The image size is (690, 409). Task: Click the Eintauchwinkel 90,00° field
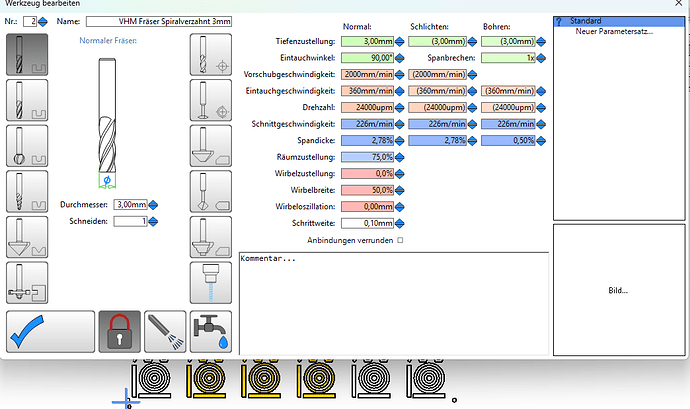coord(367,58)
